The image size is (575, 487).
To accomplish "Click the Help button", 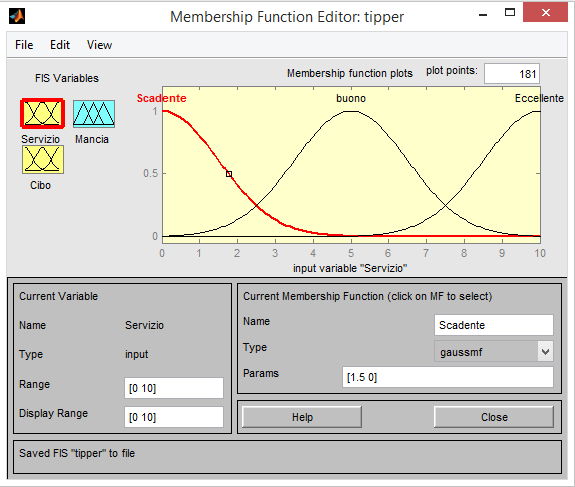I will (302, 417).
